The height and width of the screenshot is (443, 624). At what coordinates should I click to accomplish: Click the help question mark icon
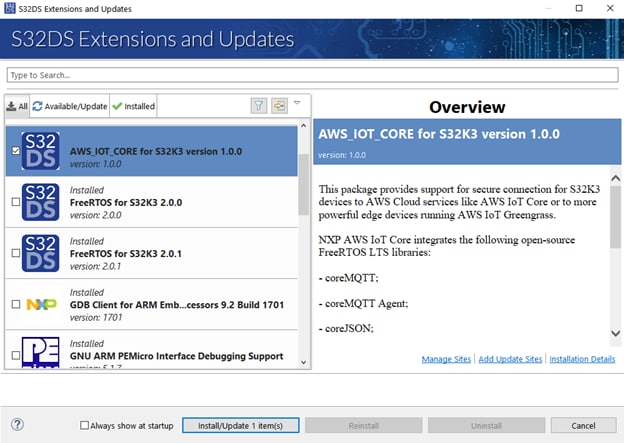pyautogui.click(x=17, y=425)
